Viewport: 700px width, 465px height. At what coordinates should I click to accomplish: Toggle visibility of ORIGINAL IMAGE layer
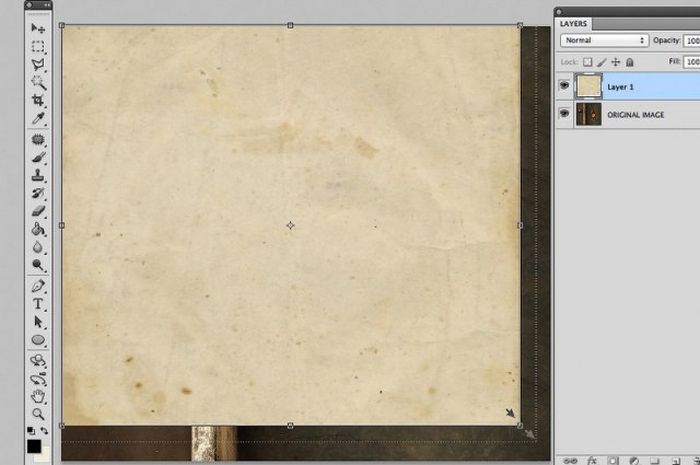click(566, 115)
